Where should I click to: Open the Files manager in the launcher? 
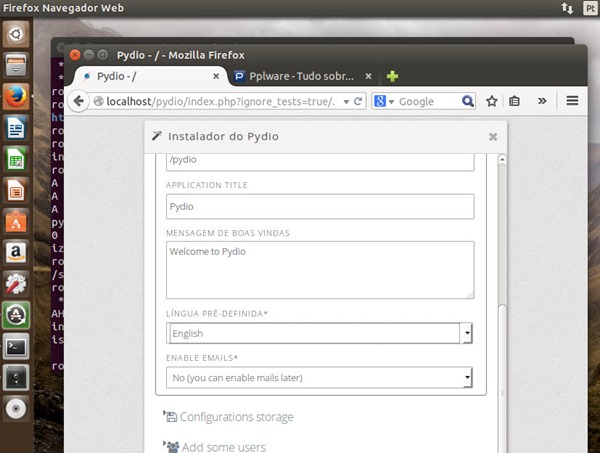pos(16,65)
